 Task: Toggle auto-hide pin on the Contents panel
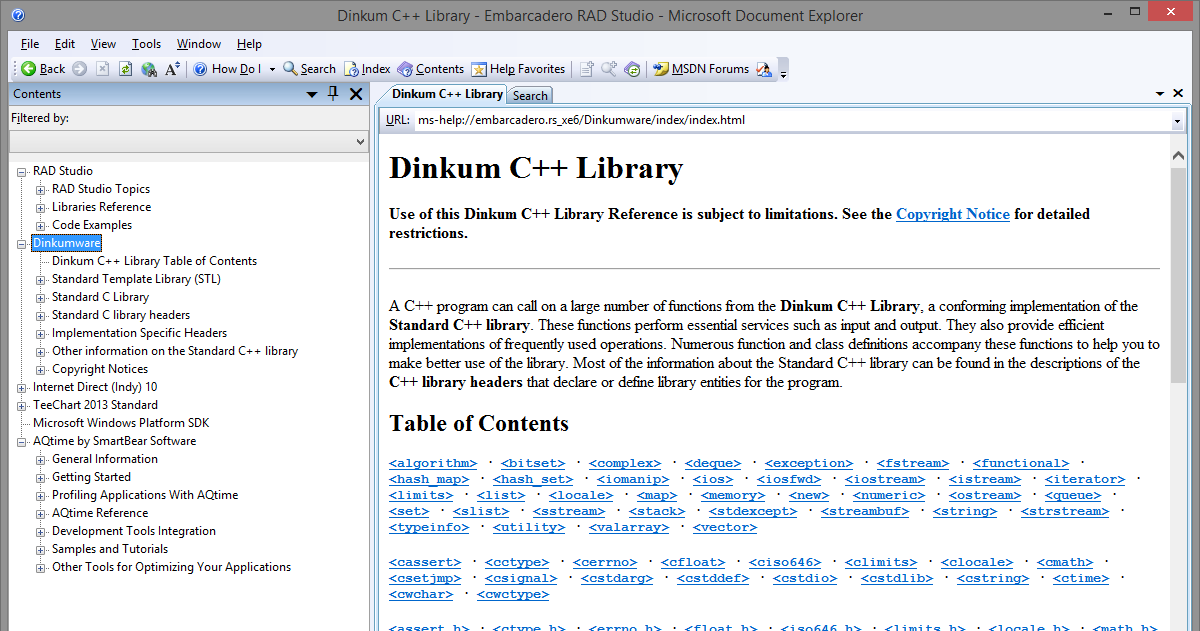pyautogui.click(x=334, y=94)
